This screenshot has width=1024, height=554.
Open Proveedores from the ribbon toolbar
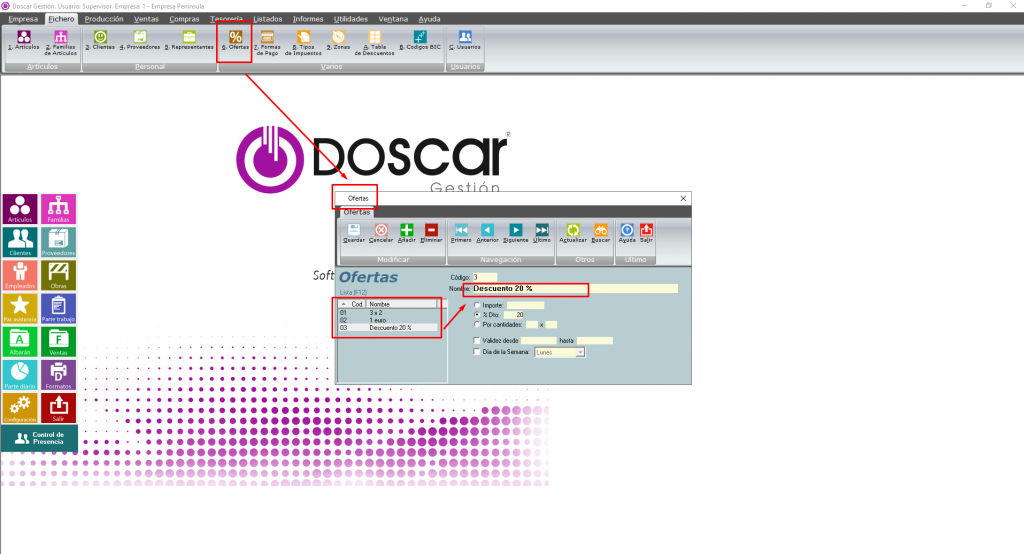pos(140,41)
